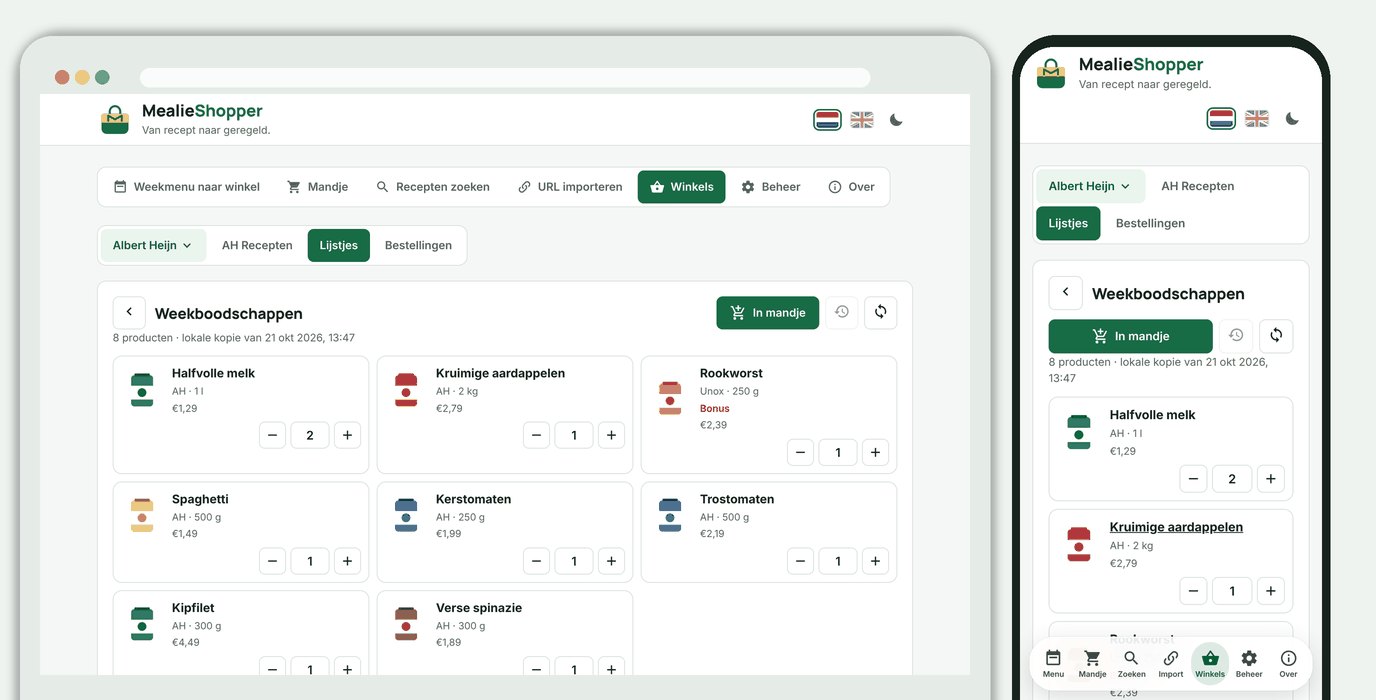Click Halfvolle melk product image on desktop
Image resolution: width=1376 pixels, height=700 pixels.
[142, 389]
